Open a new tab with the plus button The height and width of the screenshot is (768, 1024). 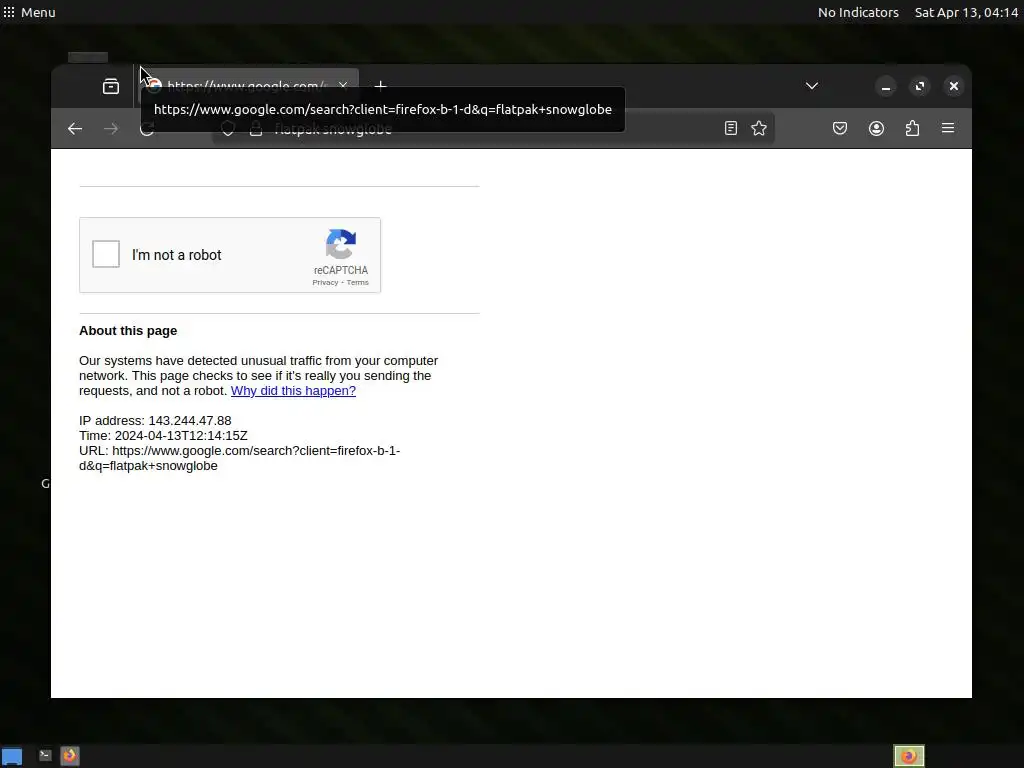(x=381, y=86)
